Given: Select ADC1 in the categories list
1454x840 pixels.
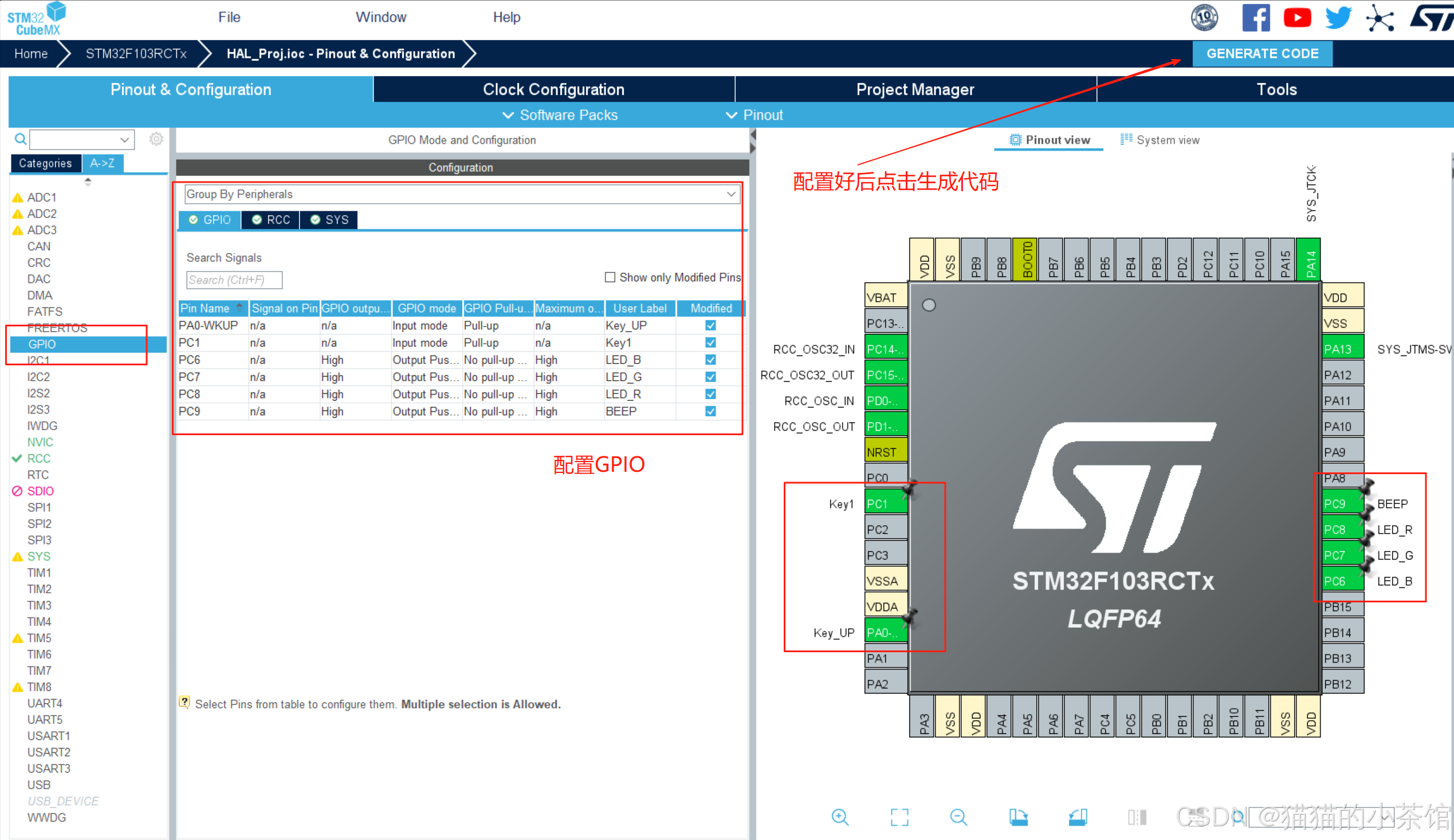Looking at the screenshot, I should point(42,197).
